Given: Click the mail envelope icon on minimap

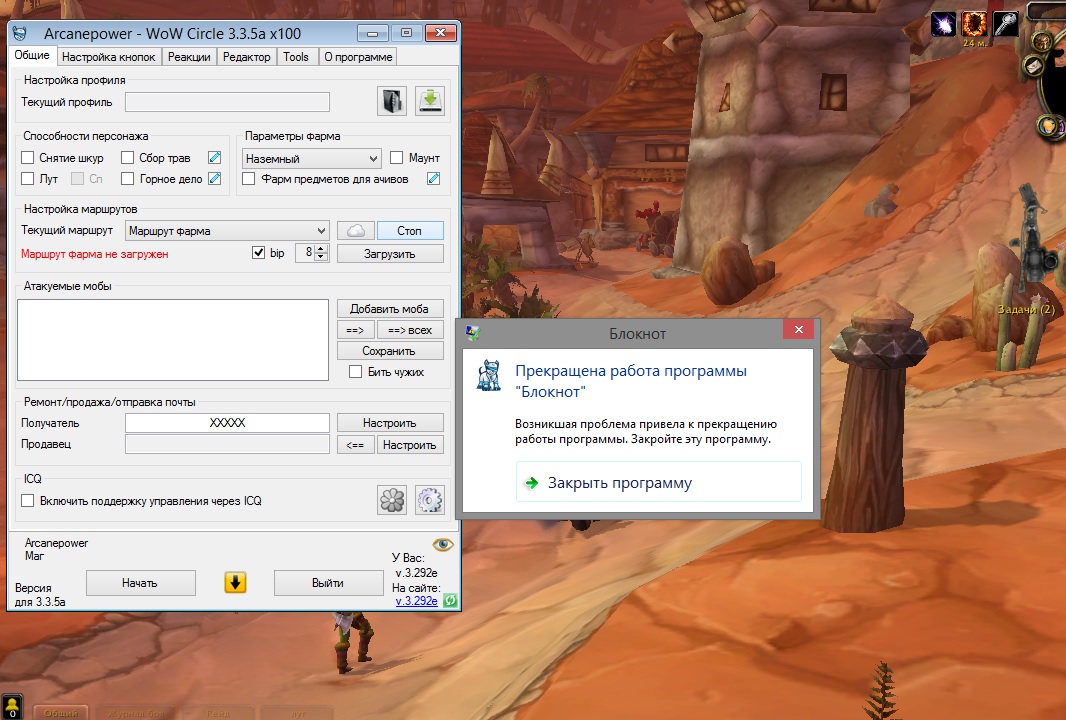Looking at the screenshot, I should (1034, 67).
